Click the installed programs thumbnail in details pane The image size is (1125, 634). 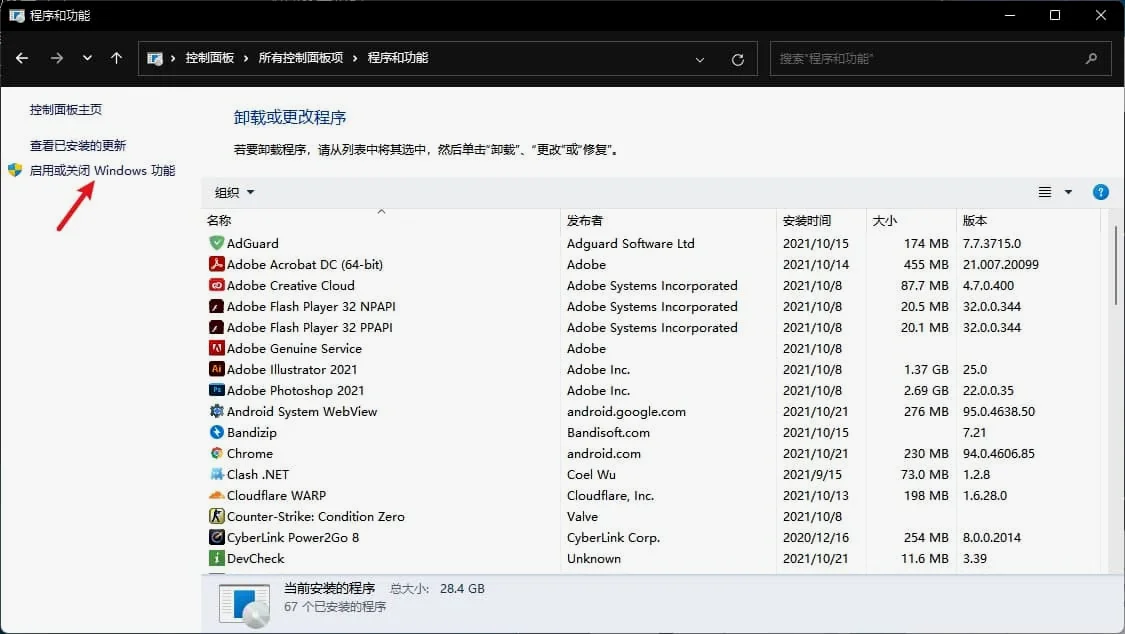pos(245,605)
